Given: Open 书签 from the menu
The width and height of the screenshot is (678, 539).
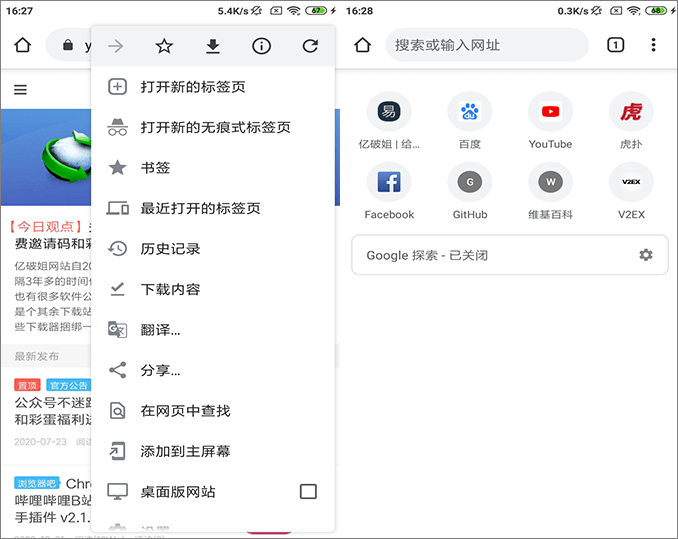Looking at the screenshot, I should pos(213,168).
